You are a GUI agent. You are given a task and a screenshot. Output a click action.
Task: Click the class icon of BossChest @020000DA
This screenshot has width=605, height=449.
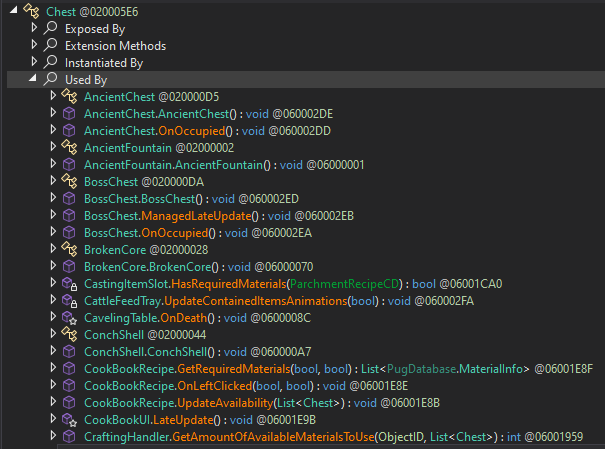click(69, 181)
